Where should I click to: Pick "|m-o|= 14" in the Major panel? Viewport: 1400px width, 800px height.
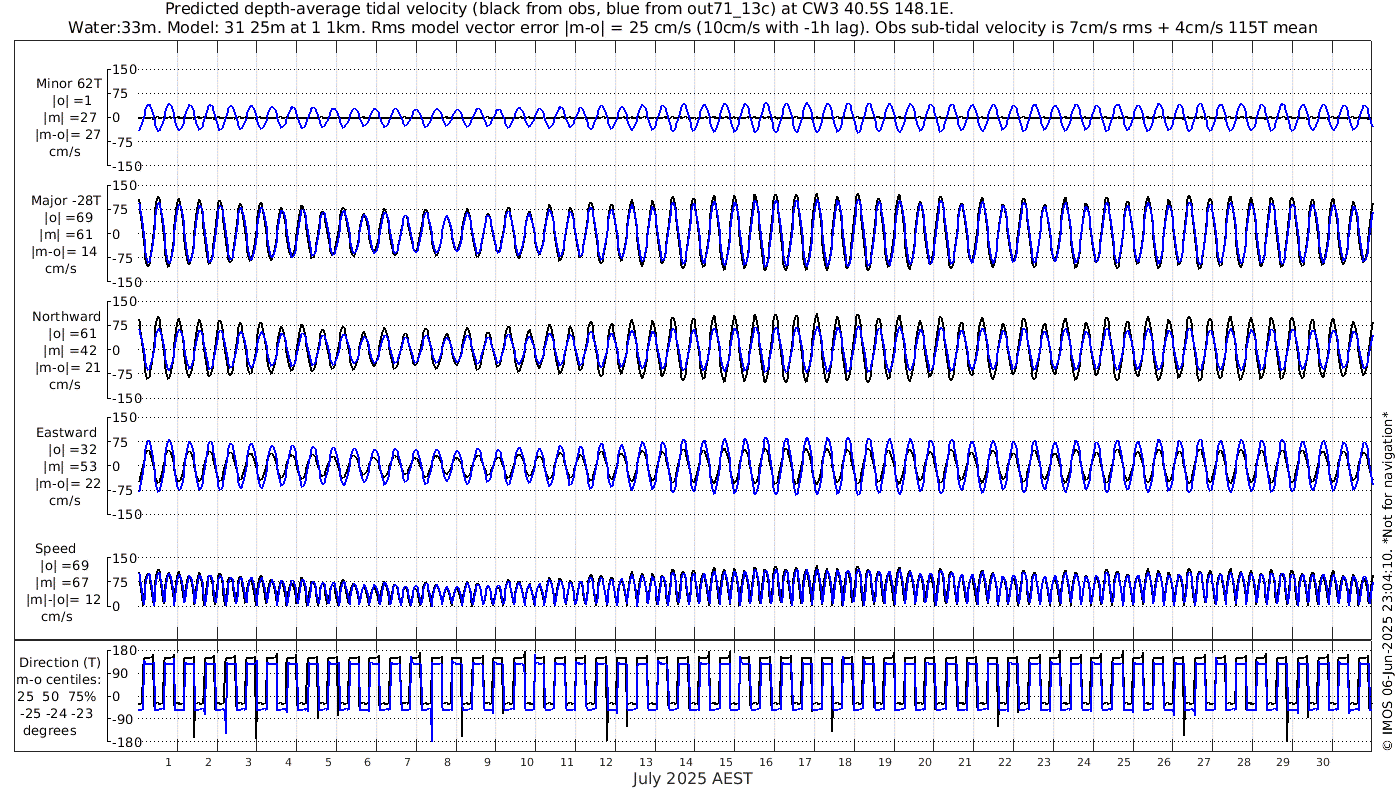point(66,252)
